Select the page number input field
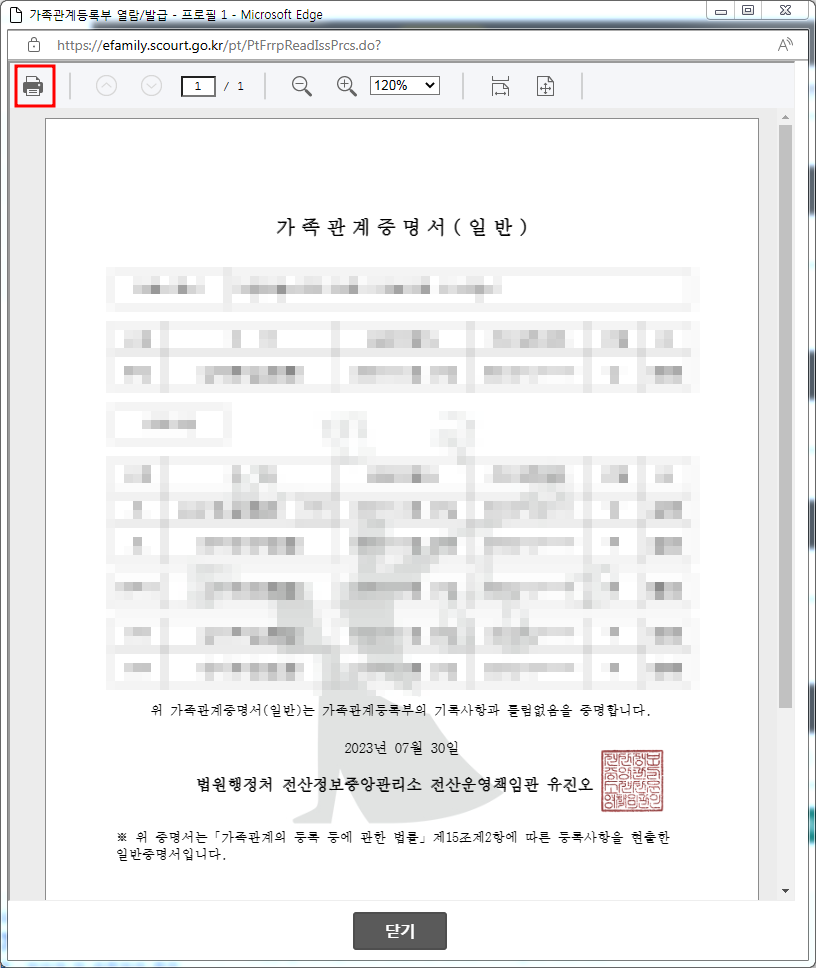Image resolution: width=816 pixels, height=968 pixels. tap(197, 86)
